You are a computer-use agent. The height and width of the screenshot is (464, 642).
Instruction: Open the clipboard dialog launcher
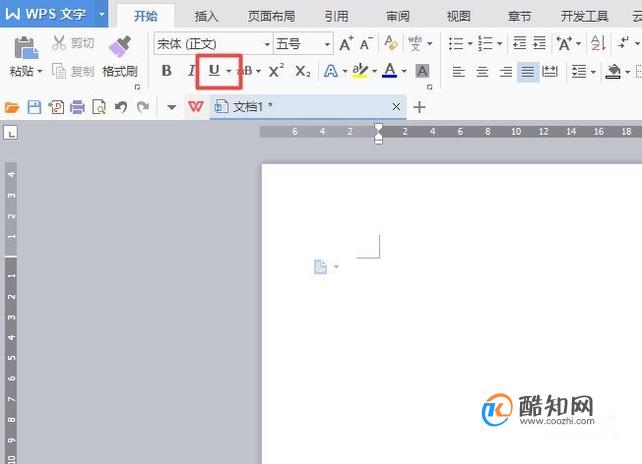(x=137, y=87)
